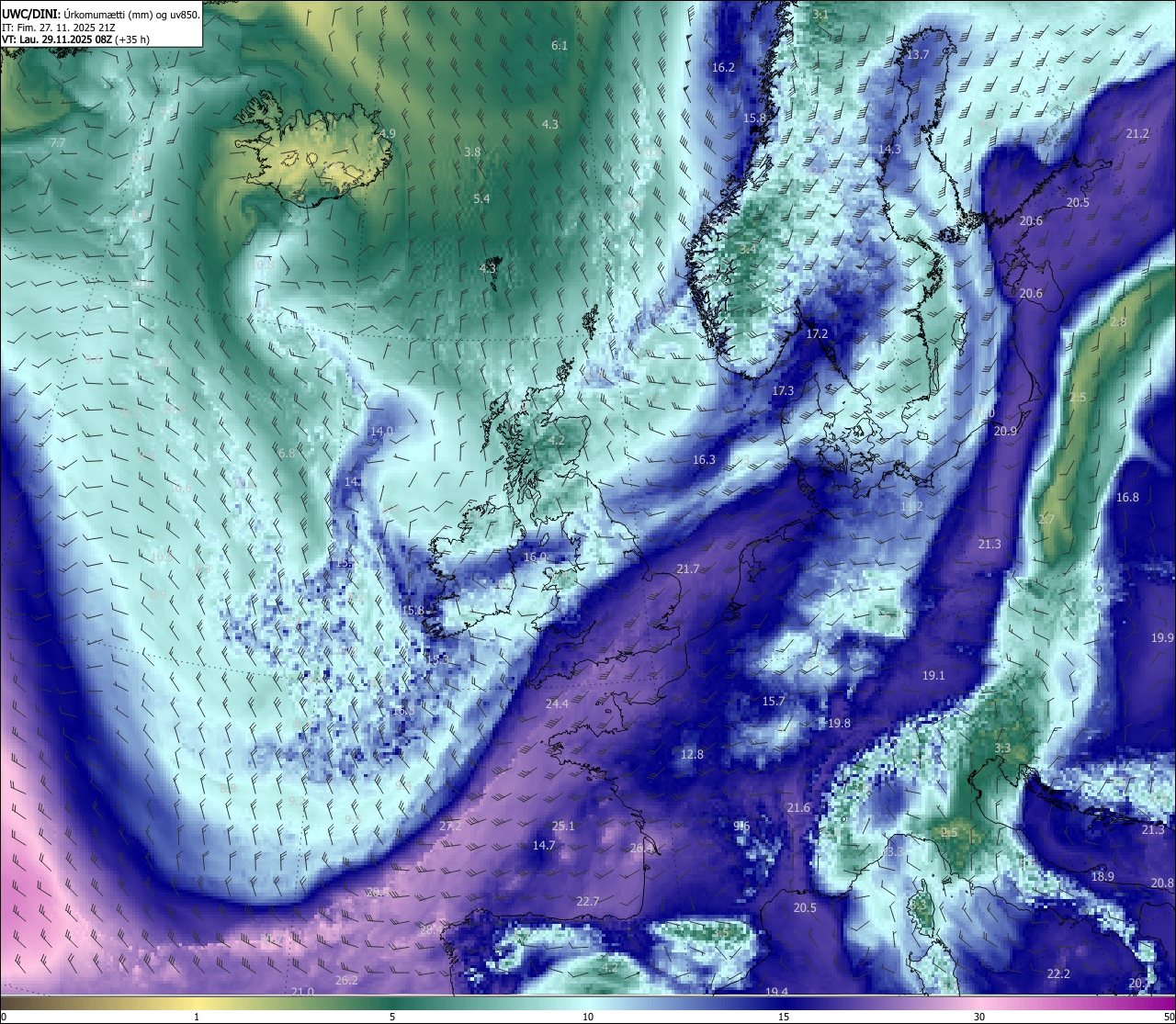Click the '16.3' value over the North Sea
Screen dimensions: 1176x1024
[704, 459]
